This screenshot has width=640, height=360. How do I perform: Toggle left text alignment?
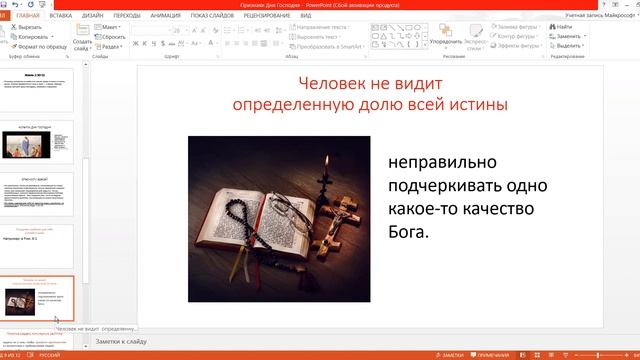tap(227, 43)
